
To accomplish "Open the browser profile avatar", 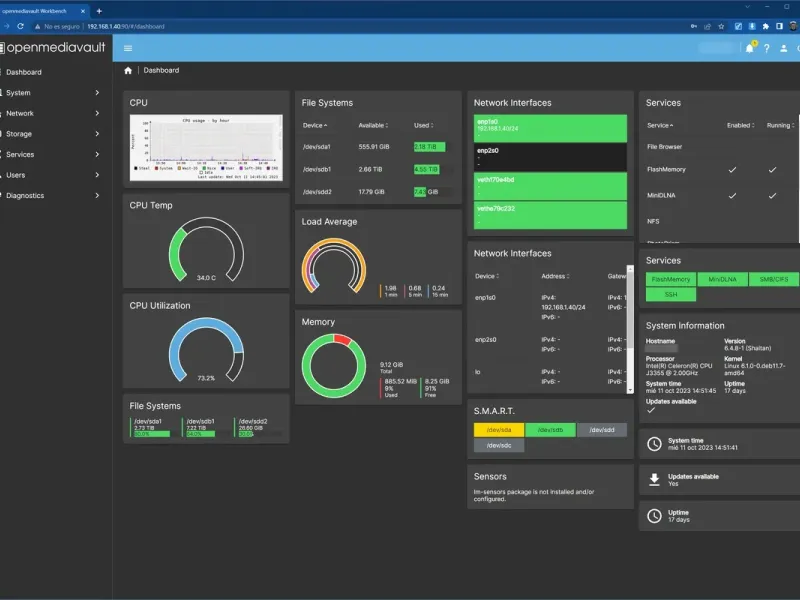I will (x=793, y=26).
